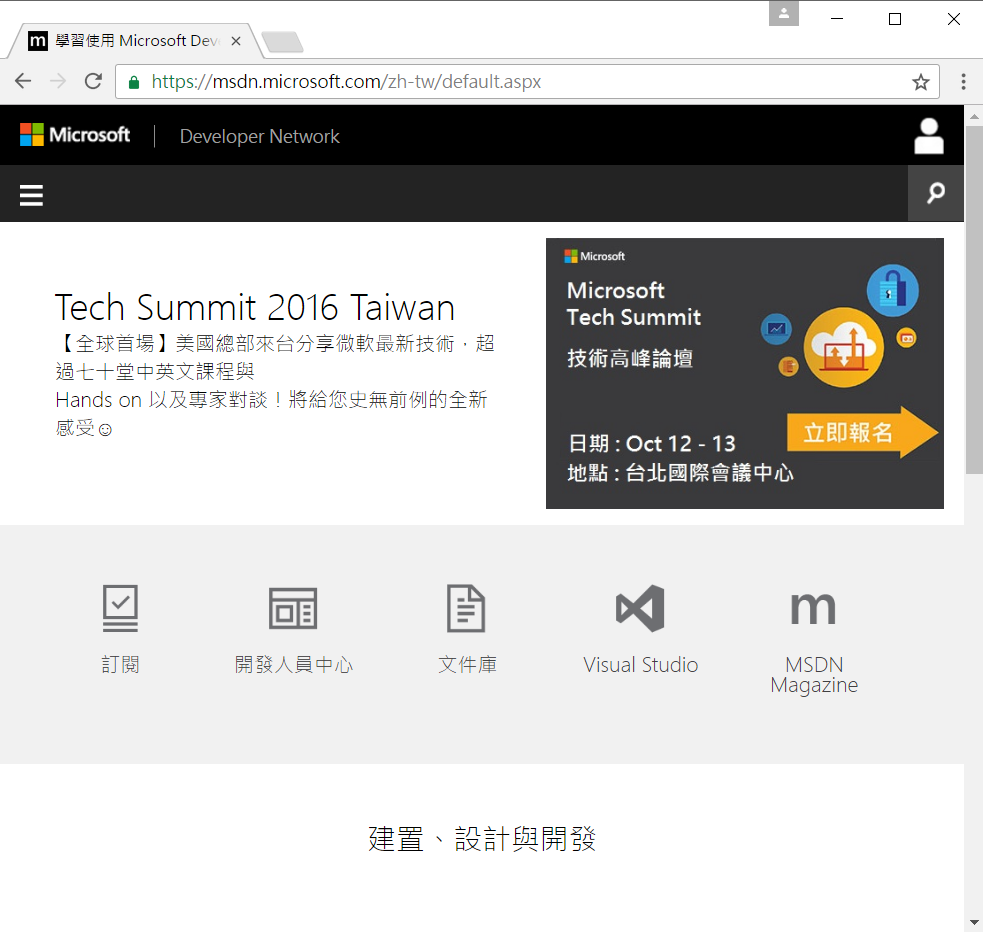The height and width of the screenshot is (932, 983).
Task: Click the address bar URL field
Action: click(527, 81)
